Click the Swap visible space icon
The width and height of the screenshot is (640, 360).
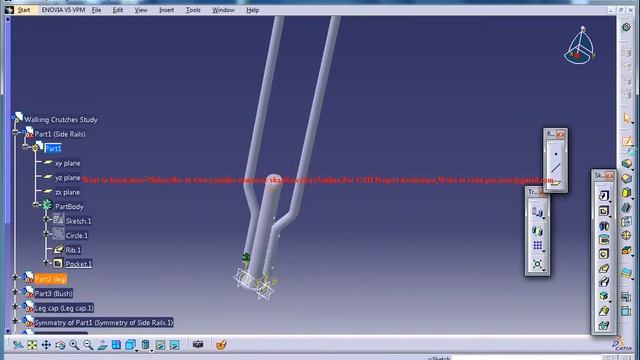[x=174, y=345]
